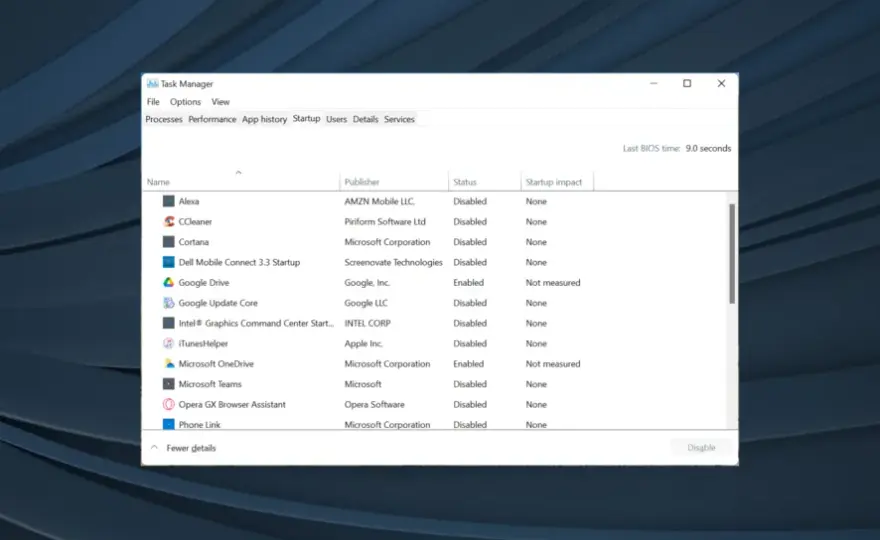The image size is (880, 540).
Task: Click the iTunesHelper icon
Action: (168, 344)
